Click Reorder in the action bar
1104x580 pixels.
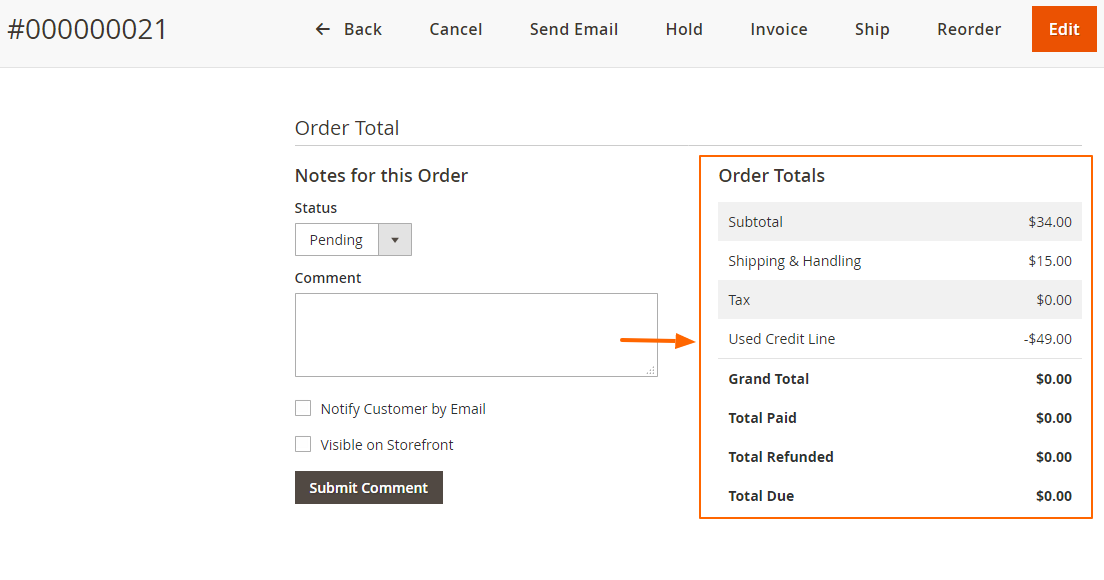[969, 30]
